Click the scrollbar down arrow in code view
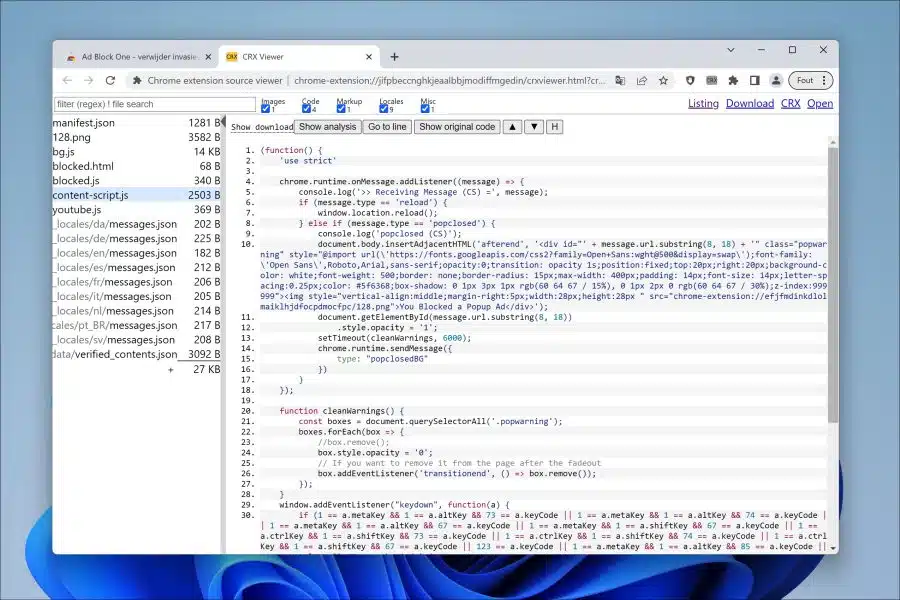The image size is (900, 600). pos(833,549)
